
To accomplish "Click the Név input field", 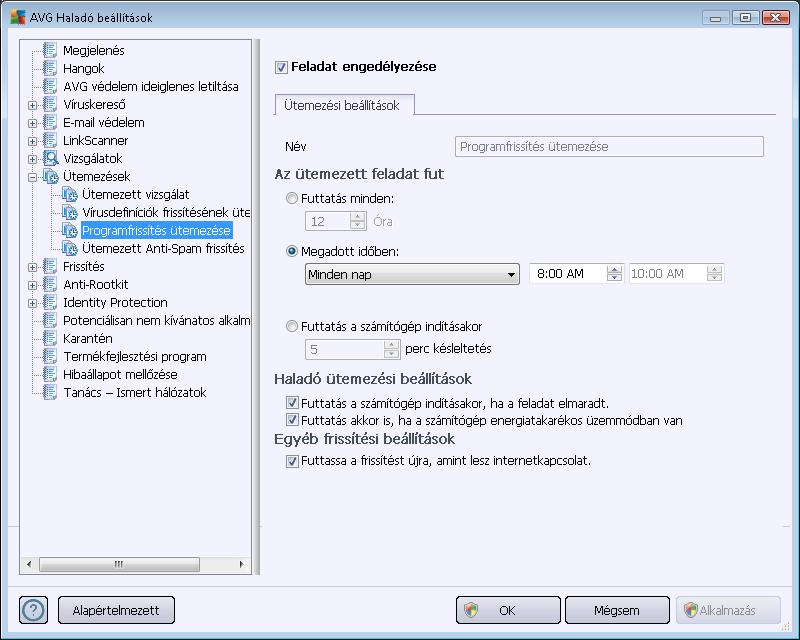I will tap(609, 146).
